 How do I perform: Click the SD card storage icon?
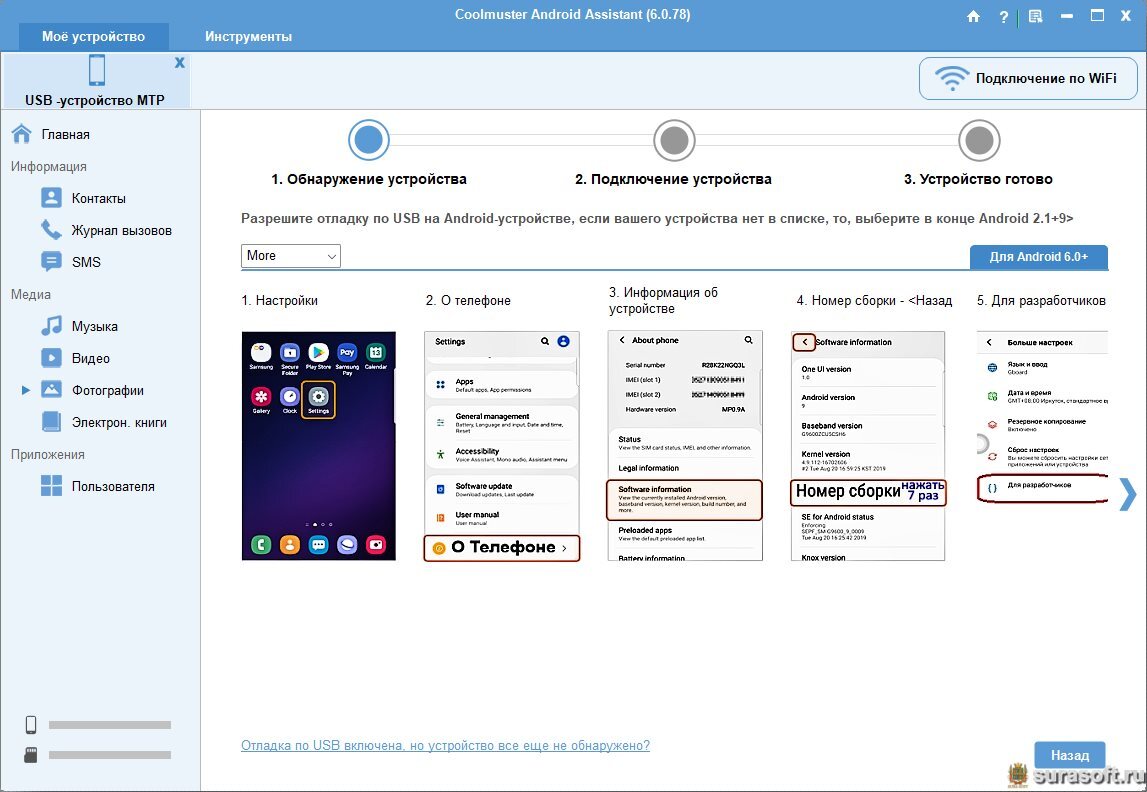pyautogui.click(x=31, y=755)
